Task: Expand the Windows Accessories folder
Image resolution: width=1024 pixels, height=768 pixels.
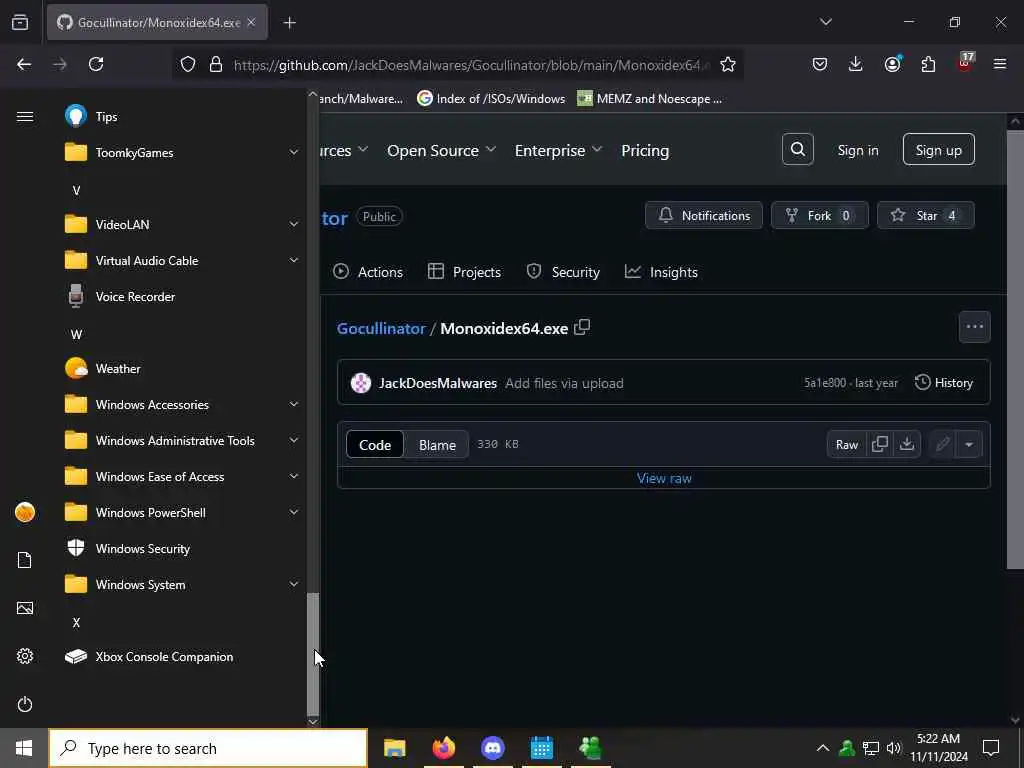Action: pos(183,404)
